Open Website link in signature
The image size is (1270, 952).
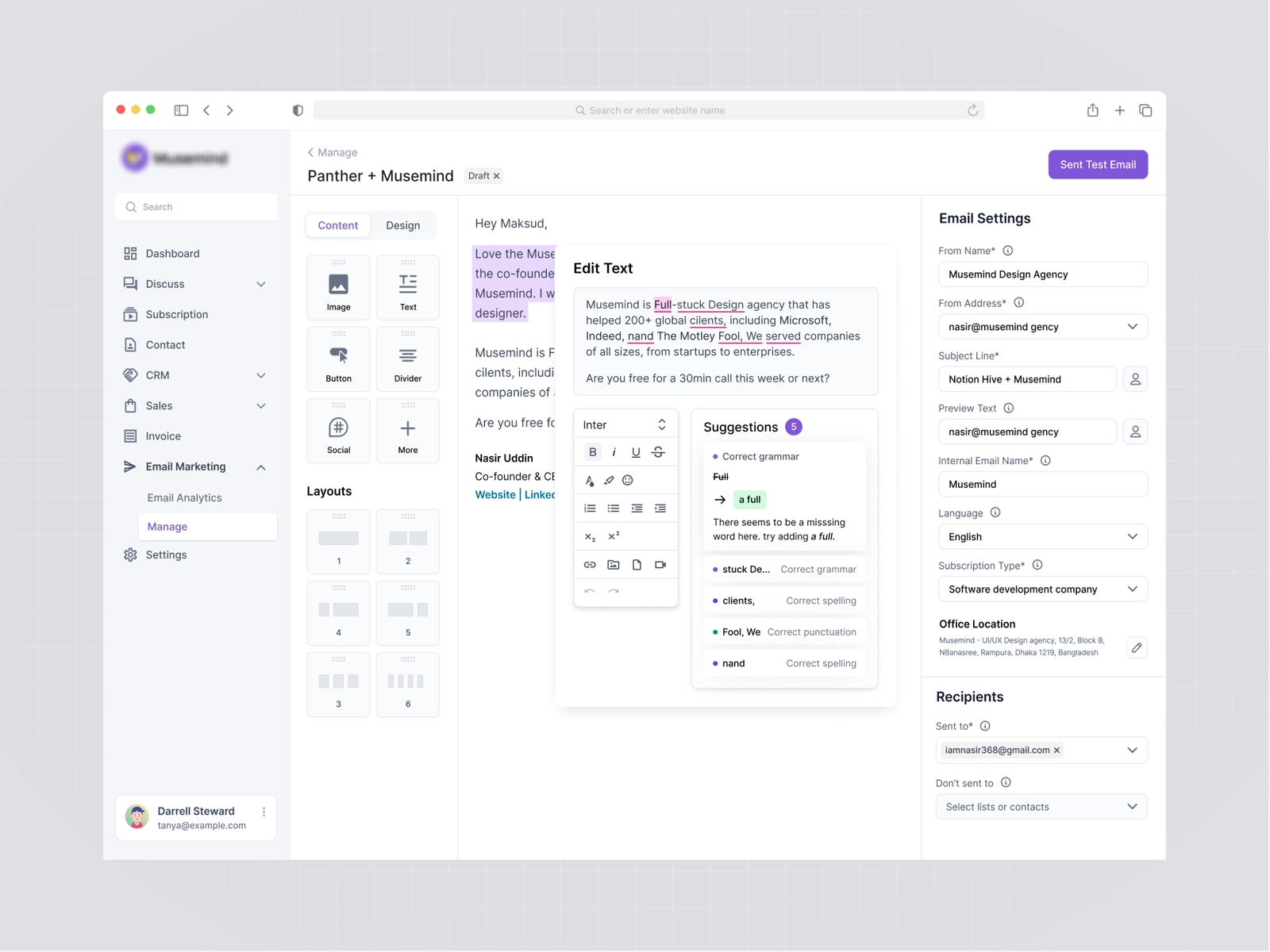point(495,495)
